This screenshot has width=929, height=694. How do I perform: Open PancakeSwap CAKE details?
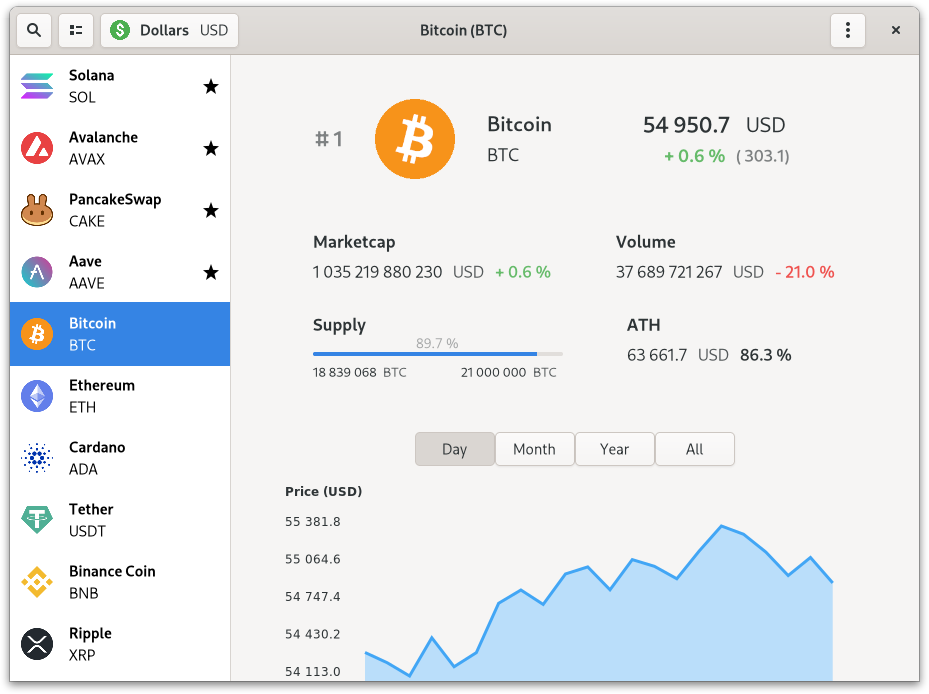[120, 210]
